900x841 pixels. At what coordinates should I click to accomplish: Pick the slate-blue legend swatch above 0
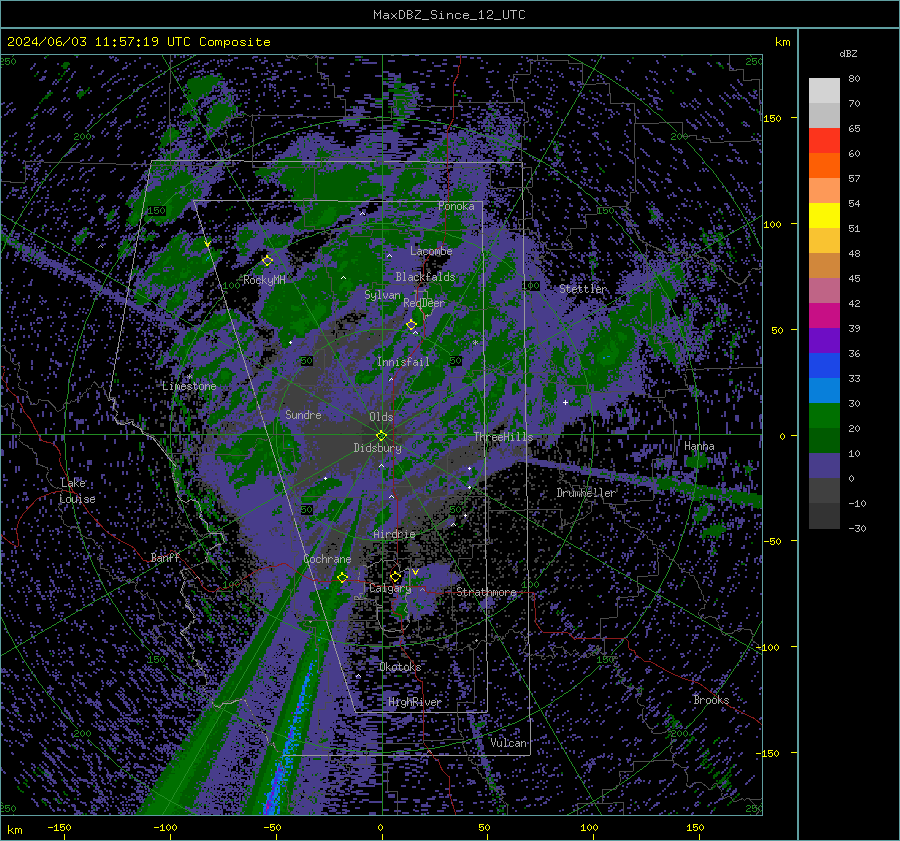coord(824,466)
